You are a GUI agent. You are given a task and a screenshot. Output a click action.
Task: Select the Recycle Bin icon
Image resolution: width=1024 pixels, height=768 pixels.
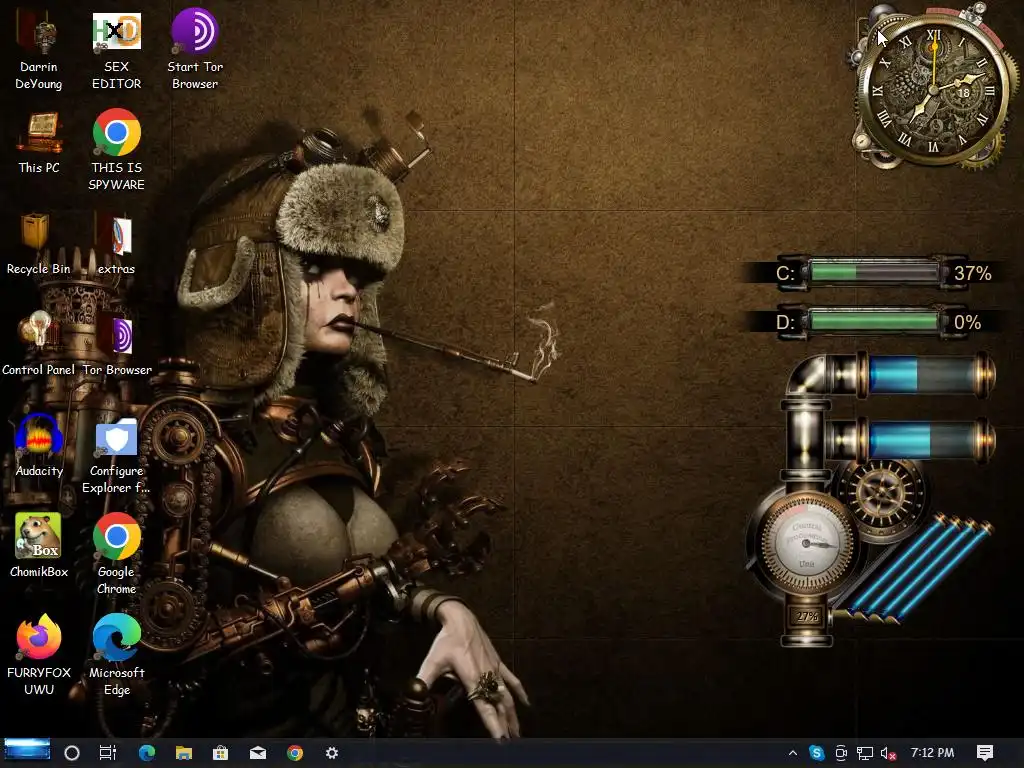pos(39,244)
